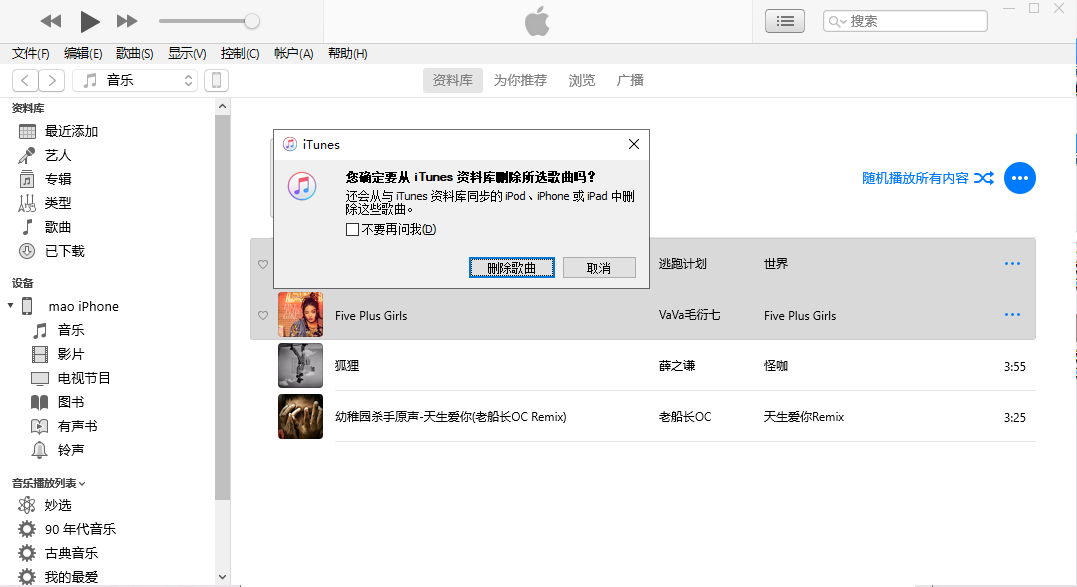Image resolution: width=1077 pixels, height=587 pixels.
Task: Switch to the 浏览 tab
Action: tap(582, 80)
